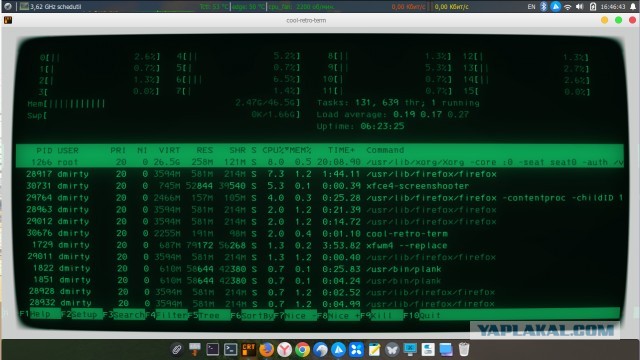Open the gray butterfly app in dock
Screen dimensions: 640x360
pos(392,350)
